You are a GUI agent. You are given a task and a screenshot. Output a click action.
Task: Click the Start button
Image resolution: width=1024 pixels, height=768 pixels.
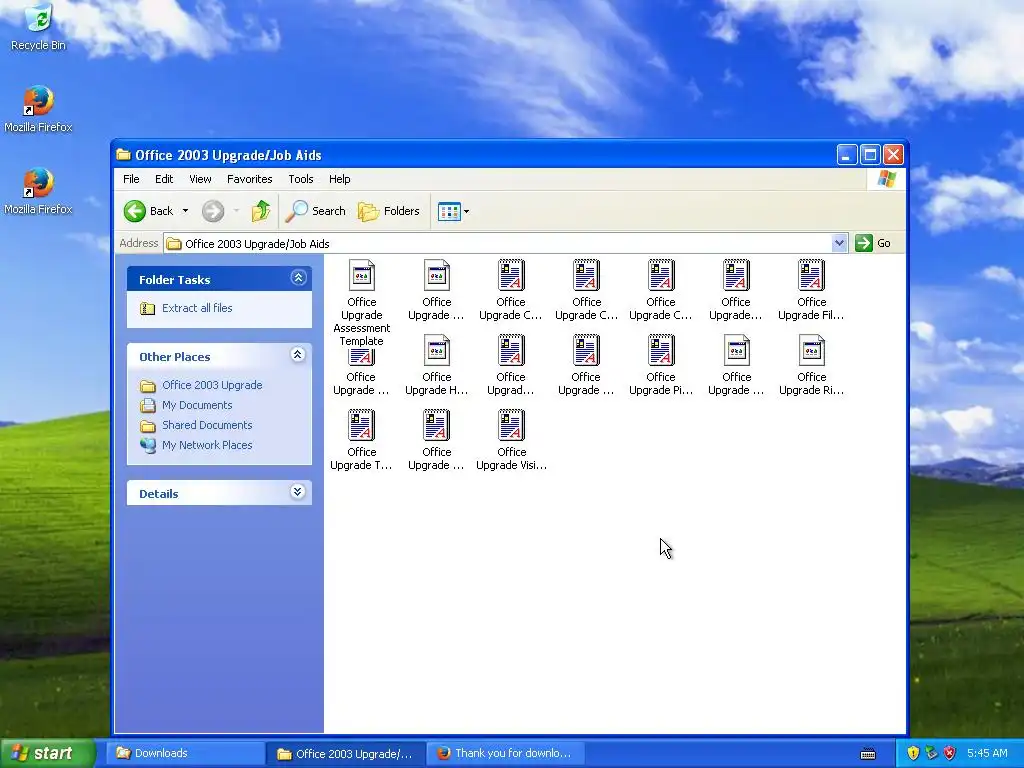pyautogui.click(x=46, y=753)
